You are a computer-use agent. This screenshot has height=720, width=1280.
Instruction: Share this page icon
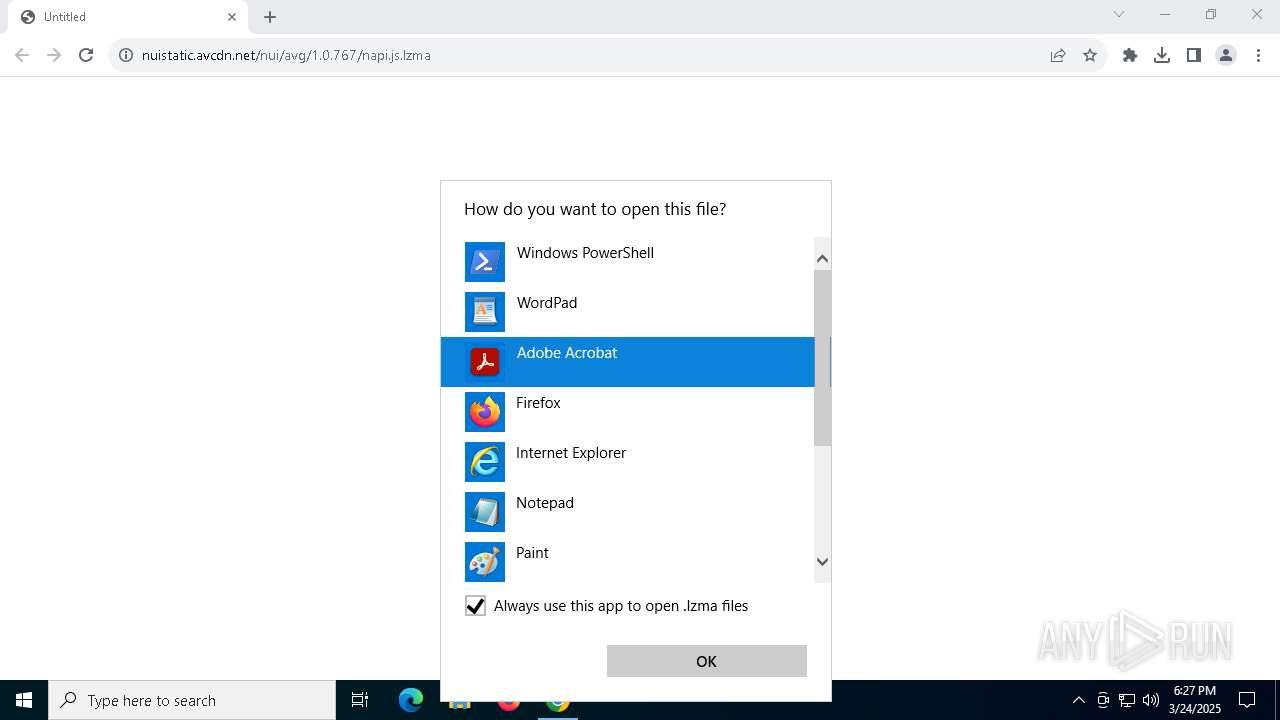[1058, 55]
